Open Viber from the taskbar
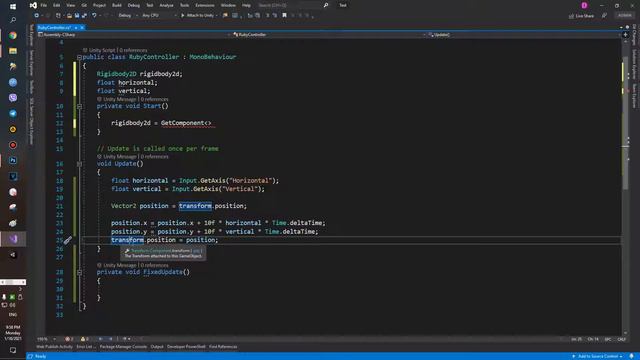The image size is (640, 360). pos(13,98)
